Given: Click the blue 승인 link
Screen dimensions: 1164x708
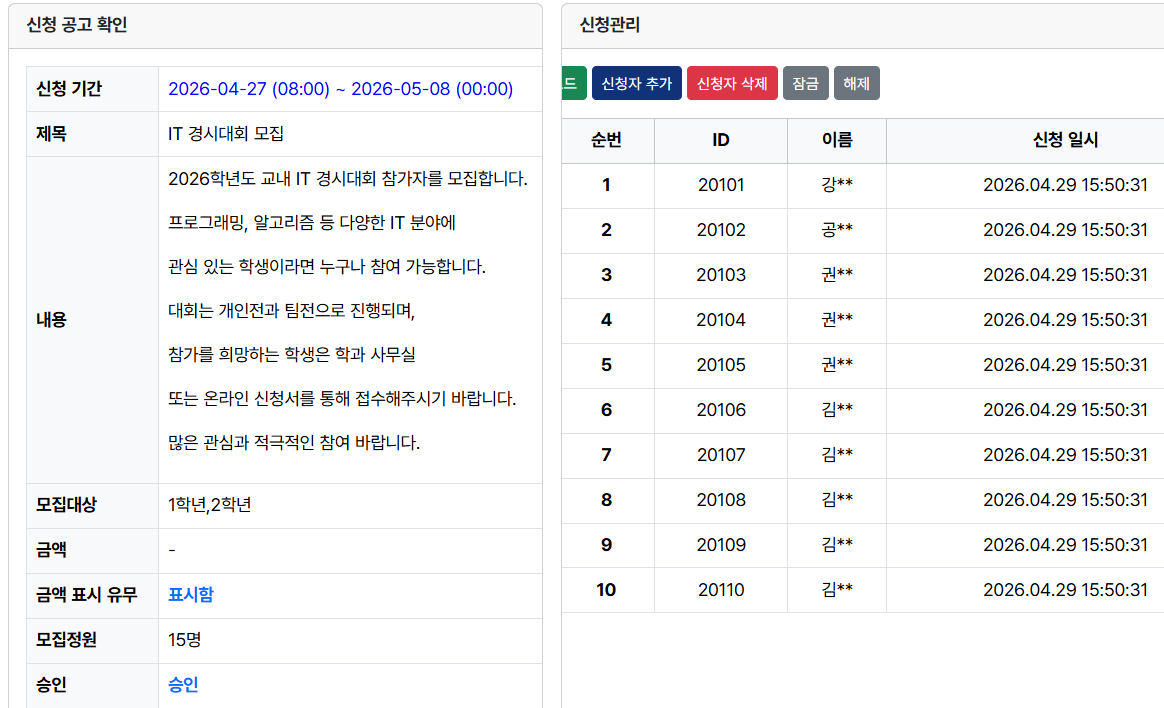Looking at the screenshot, I should [183, 684].
